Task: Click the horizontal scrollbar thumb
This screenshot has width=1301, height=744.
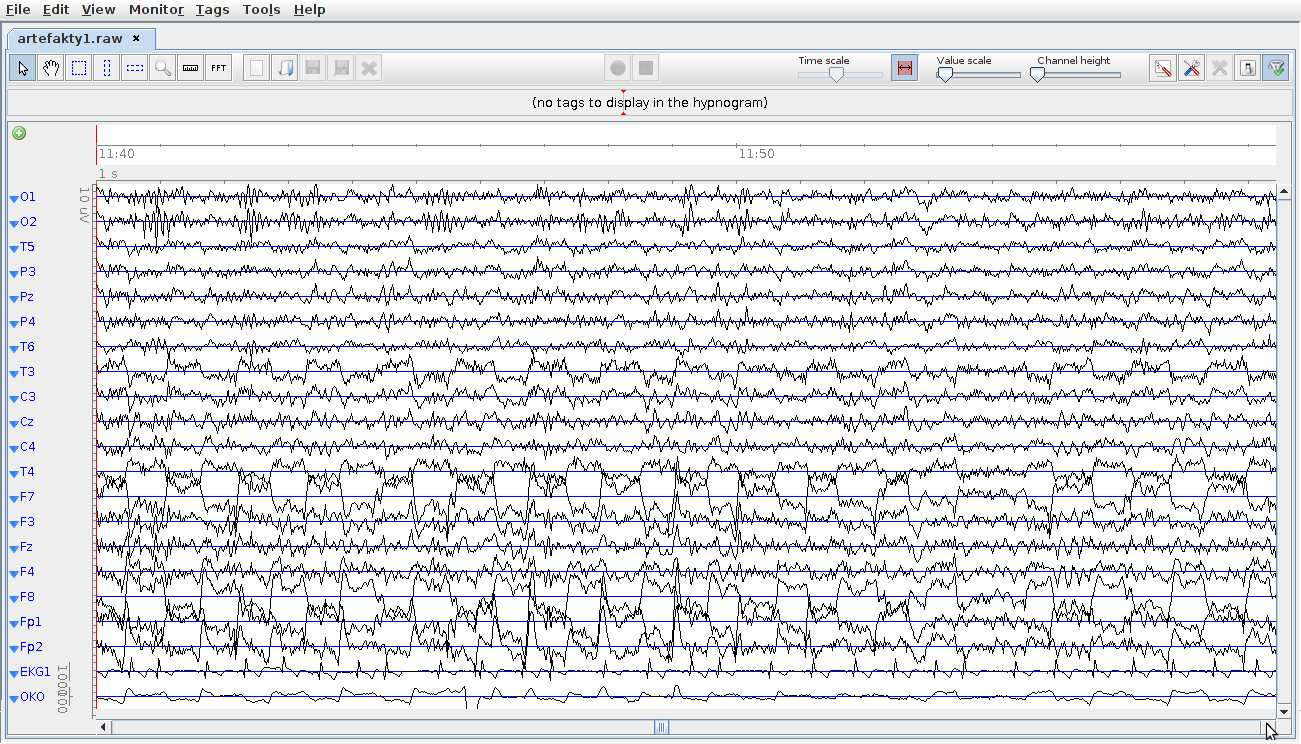Action: pyautogui.click(x=661, y=728)
